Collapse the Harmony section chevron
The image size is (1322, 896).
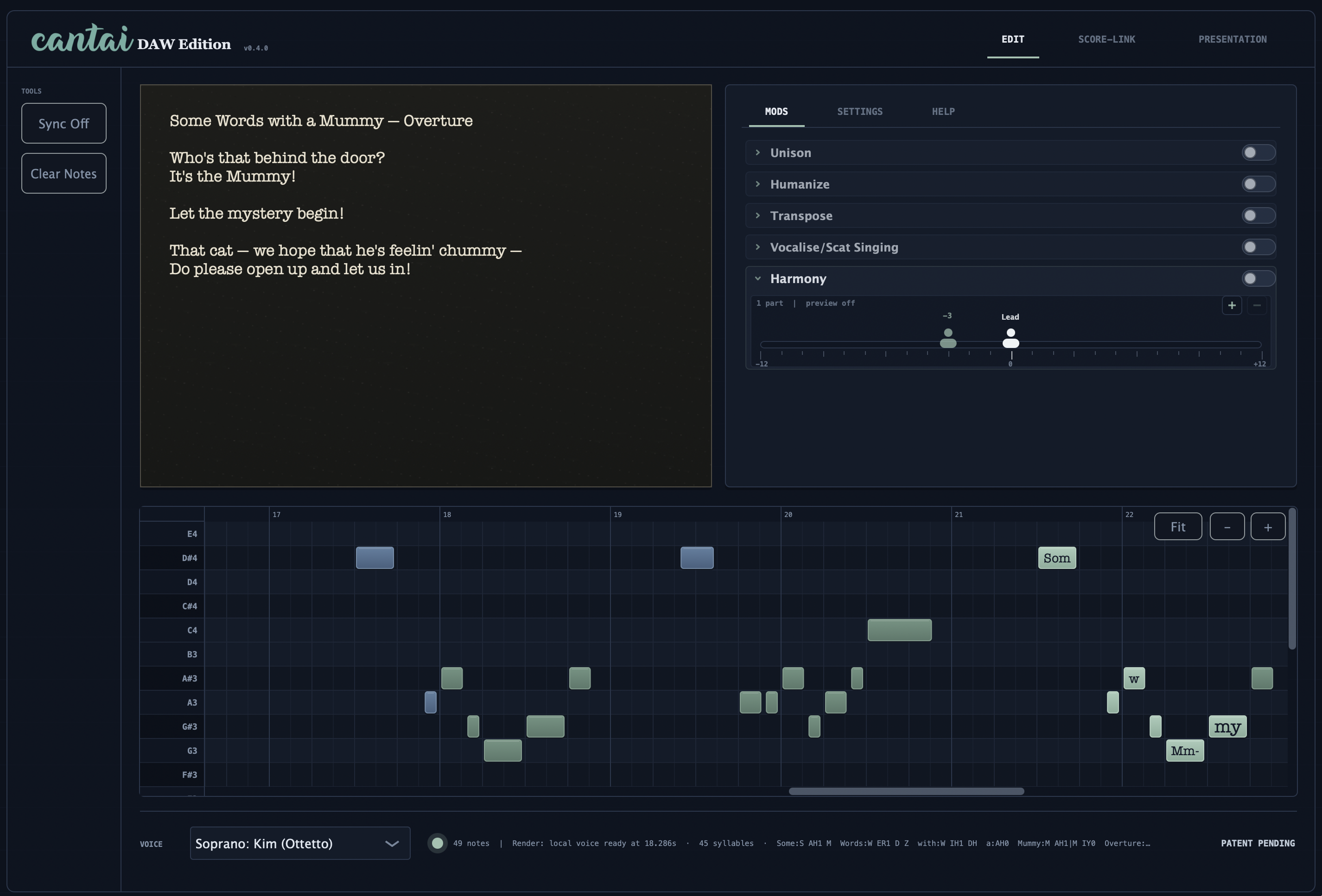tap(758, 278)
